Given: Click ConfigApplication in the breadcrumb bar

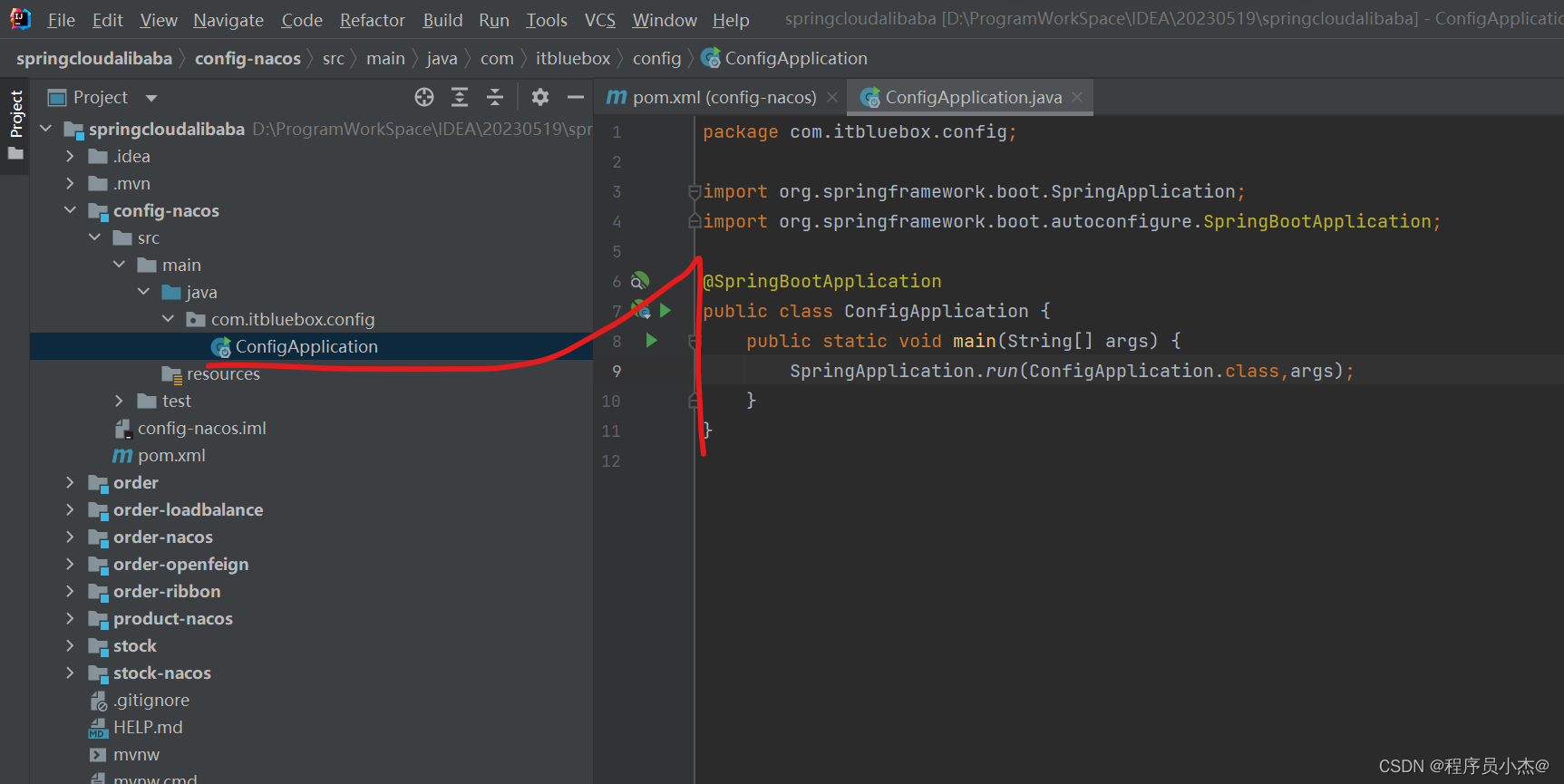Looking at the screenshot, I should pyautogui.click(x=796, y=58).
